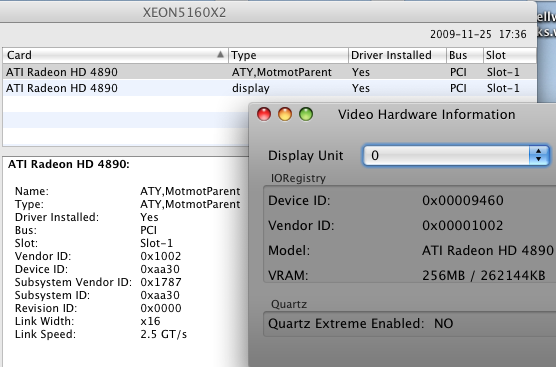This screenshot has width=556, height=367.
Task: Close the Video Hardware Information window
Action: click(x=264, y=114)
